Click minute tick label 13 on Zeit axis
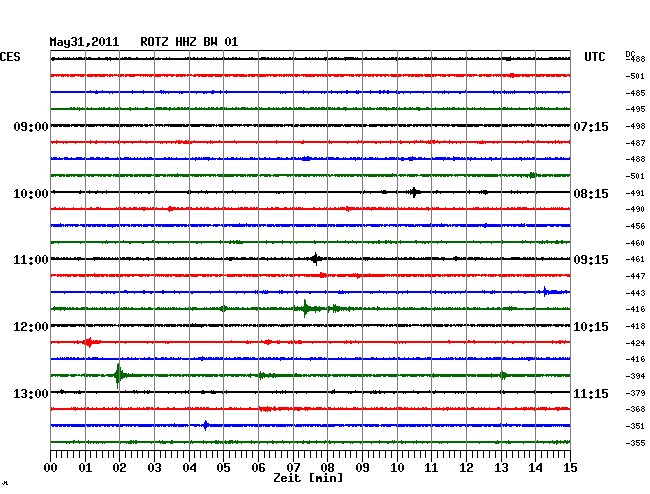Image resolution: width=650 pixels, height=494 pixels. coord(501,467)
